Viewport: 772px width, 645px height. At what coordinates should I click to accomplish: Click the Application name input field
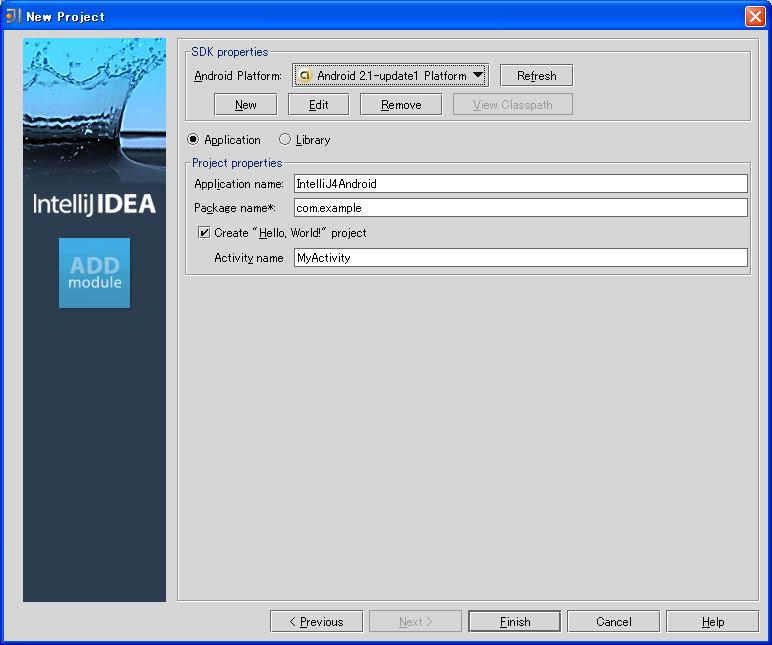[x=520, y=184]
